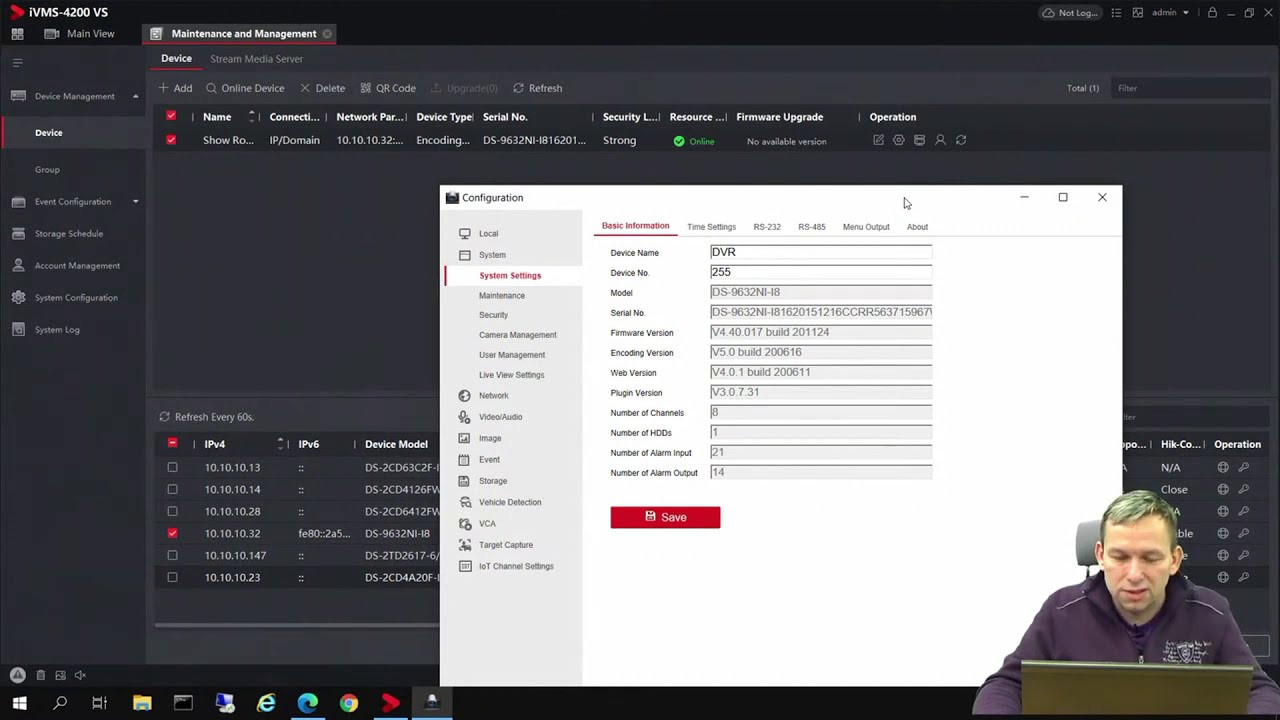The height and width of the screenshot is (720, 1280).
Task: Switch to Menu Output tab
Action: [866, 227]
